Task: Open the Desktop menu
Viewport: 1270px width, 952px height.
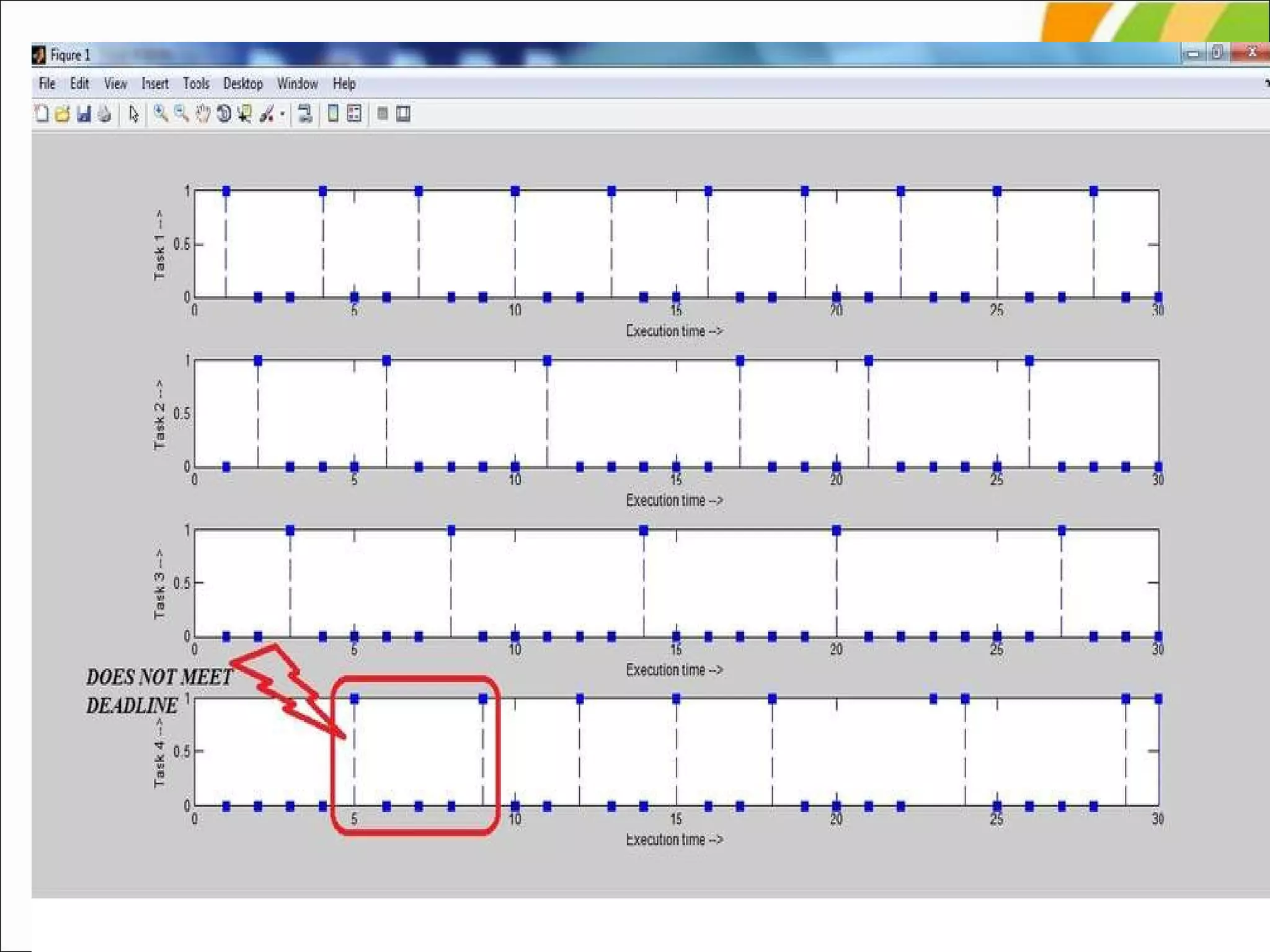Action: pos(242,84)
